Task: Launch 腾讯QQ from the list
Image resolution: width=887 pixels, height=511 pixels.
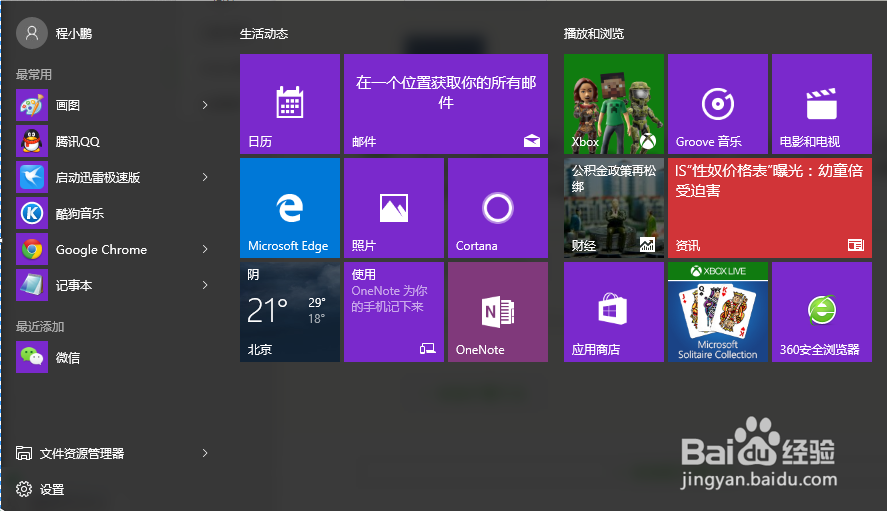Action: coord(113,141)
